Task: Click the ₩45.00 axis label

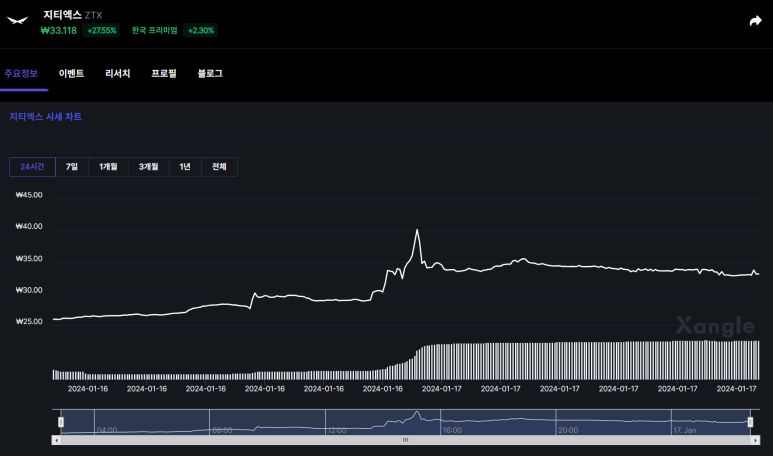Action: pyautogui.click(x=29, y=195)
